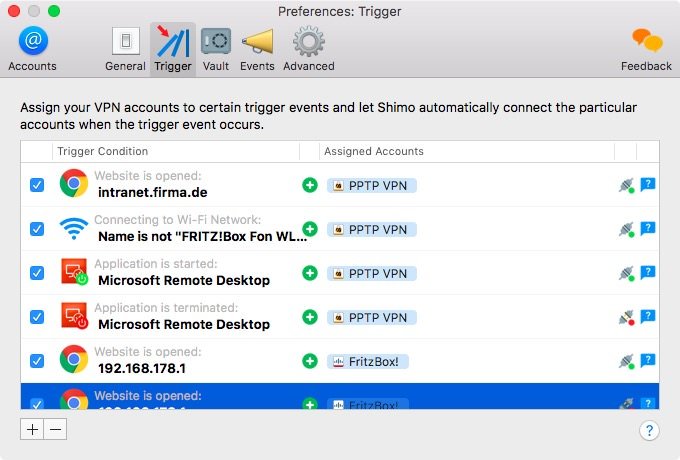
Task: Click Remote Desktop icon for Application is started
Action: click(x=74, y=272)
